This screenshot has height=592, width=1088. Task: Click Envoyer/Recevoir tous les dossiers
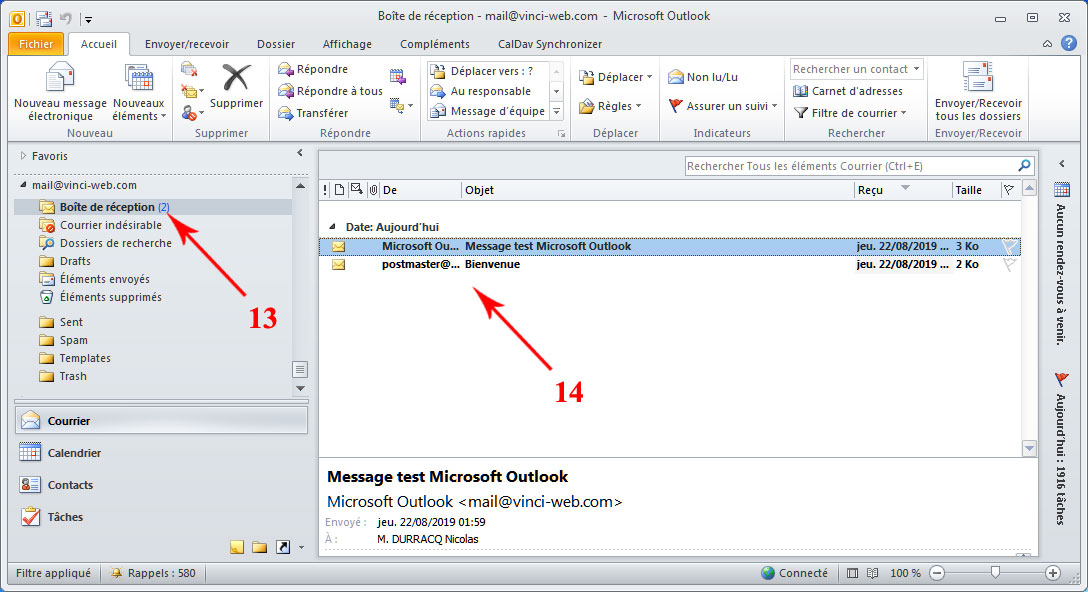click(x=978, y=92)
